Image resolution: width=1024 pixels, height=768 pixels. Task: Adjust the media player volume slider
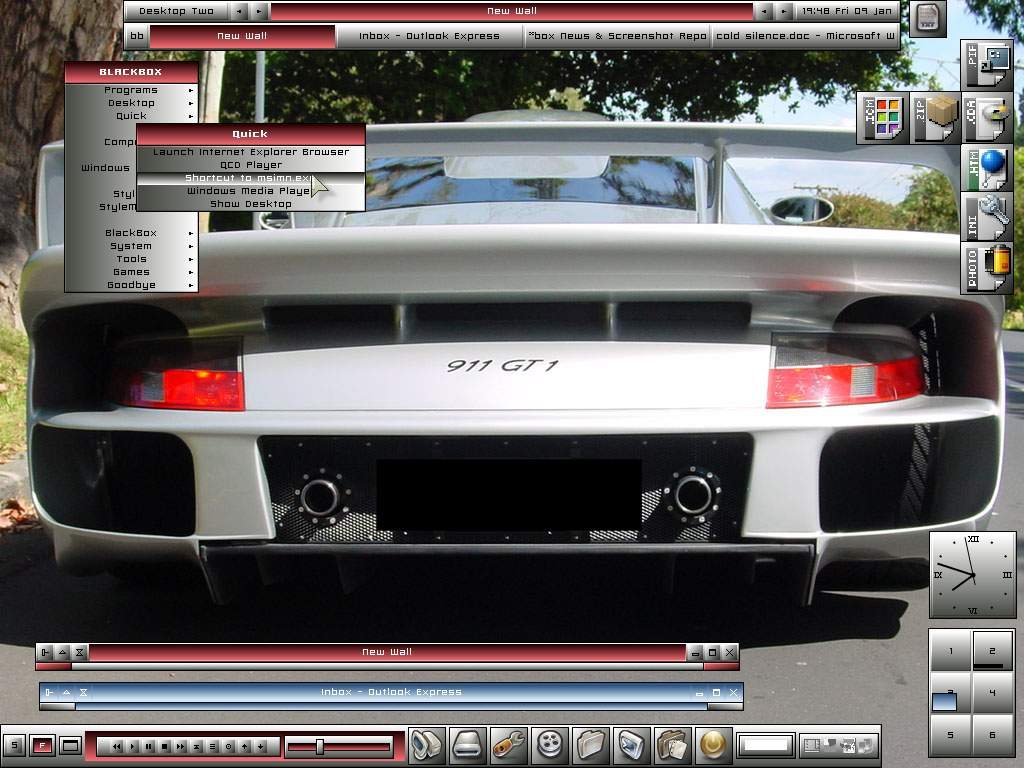pos(320,746)
